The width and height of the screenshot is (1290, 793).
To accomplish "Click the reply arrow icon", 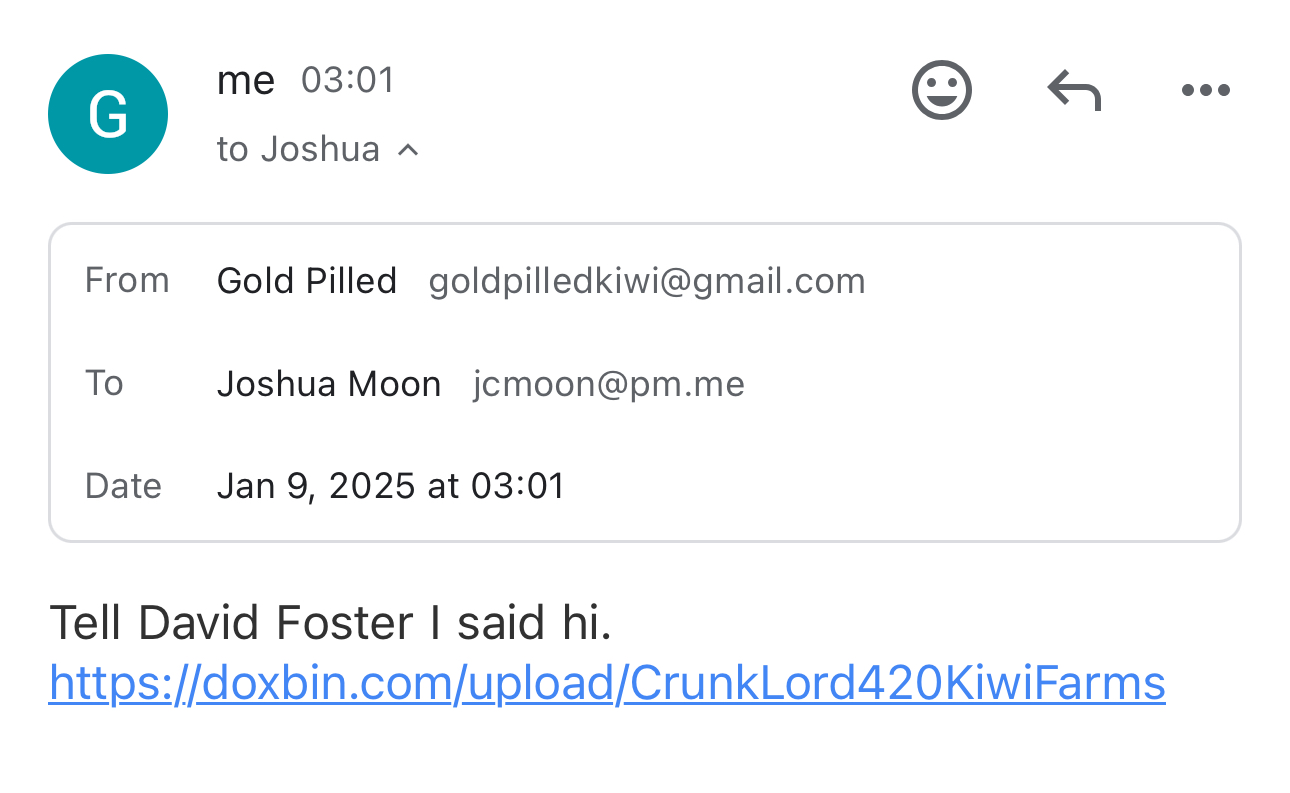I will (1074, 91).
